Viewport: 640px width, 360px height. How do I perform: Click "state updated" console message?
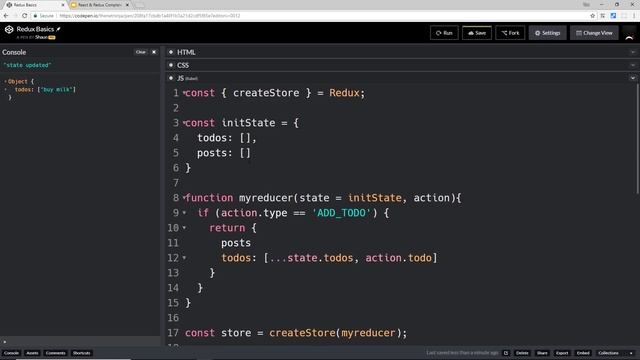tap(27, 65)
